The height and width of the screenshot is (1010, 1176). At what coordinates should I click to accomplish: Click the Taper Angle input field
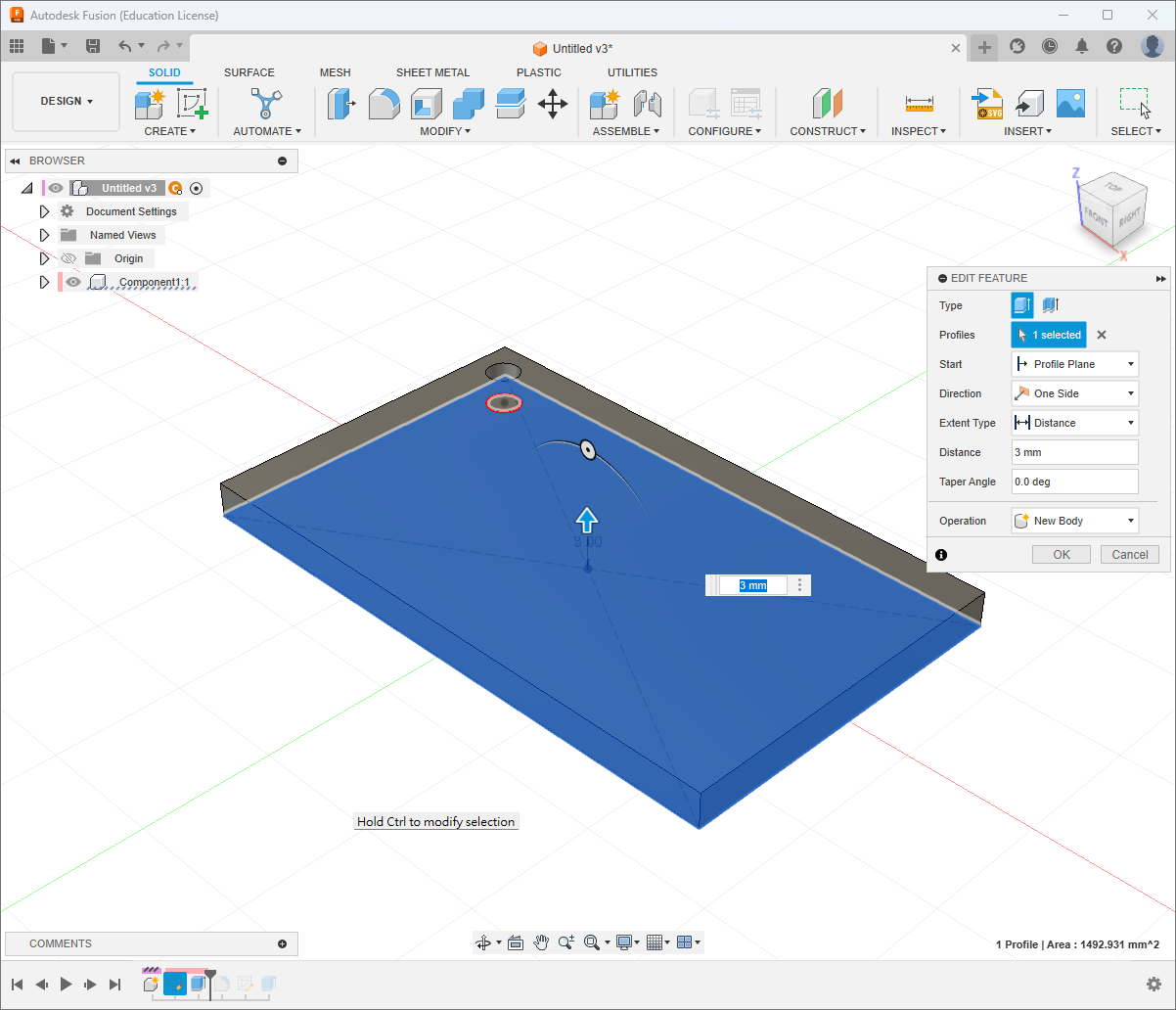1074,482
